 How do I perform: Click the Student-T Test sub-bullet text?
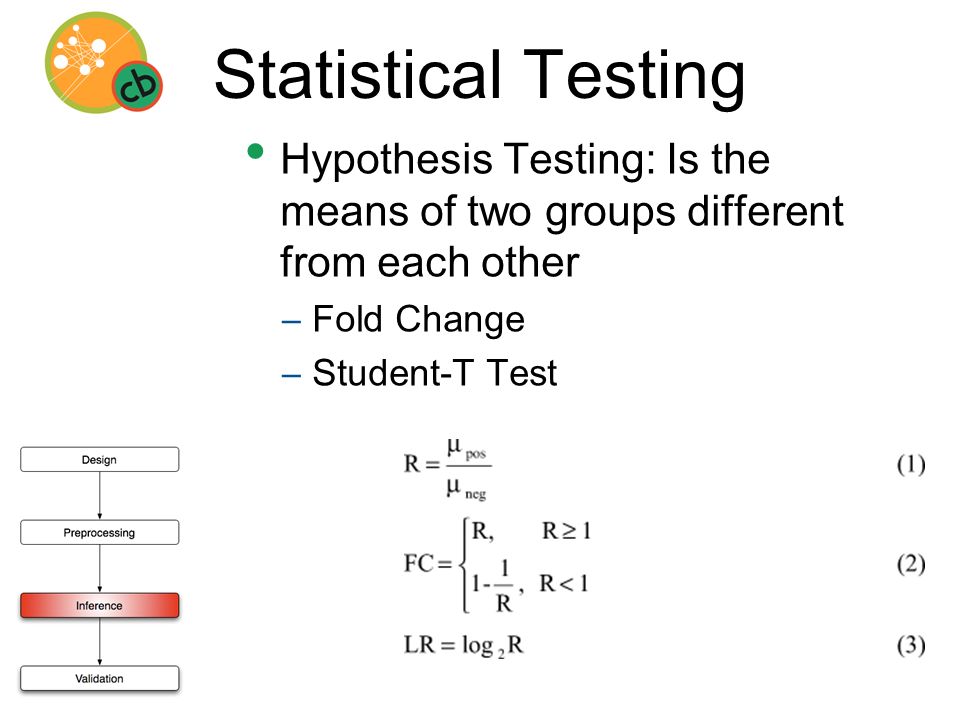(435, 372)
